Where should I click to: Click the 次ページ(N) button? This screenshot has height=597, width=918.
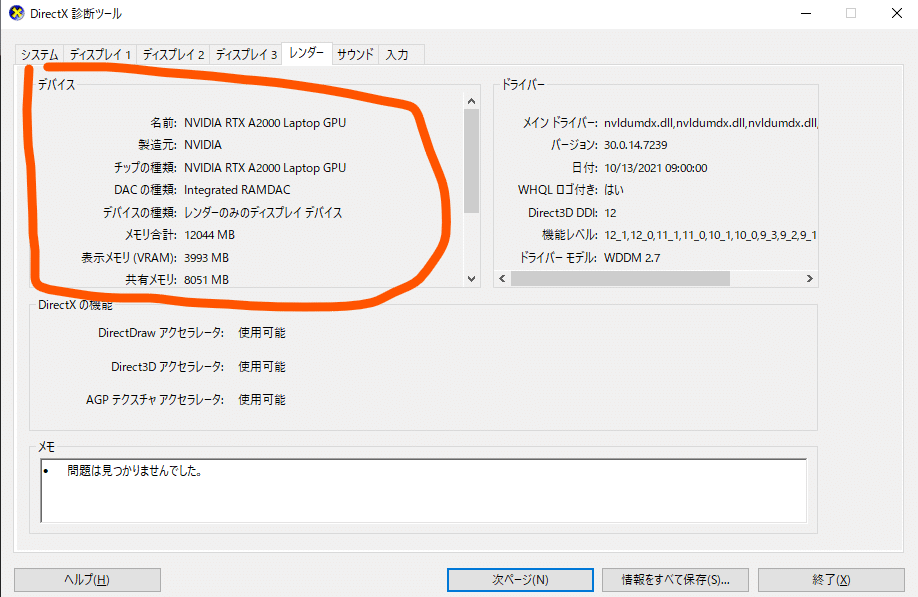pyautogui.click(x=519, y=580)
